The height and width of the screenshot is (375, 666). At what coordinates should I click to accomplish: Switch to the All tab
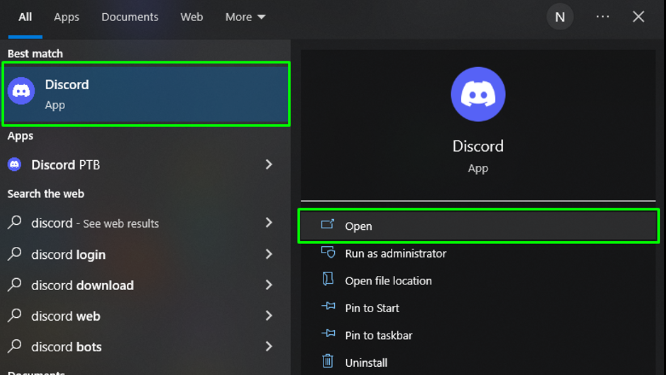point(25,17)
